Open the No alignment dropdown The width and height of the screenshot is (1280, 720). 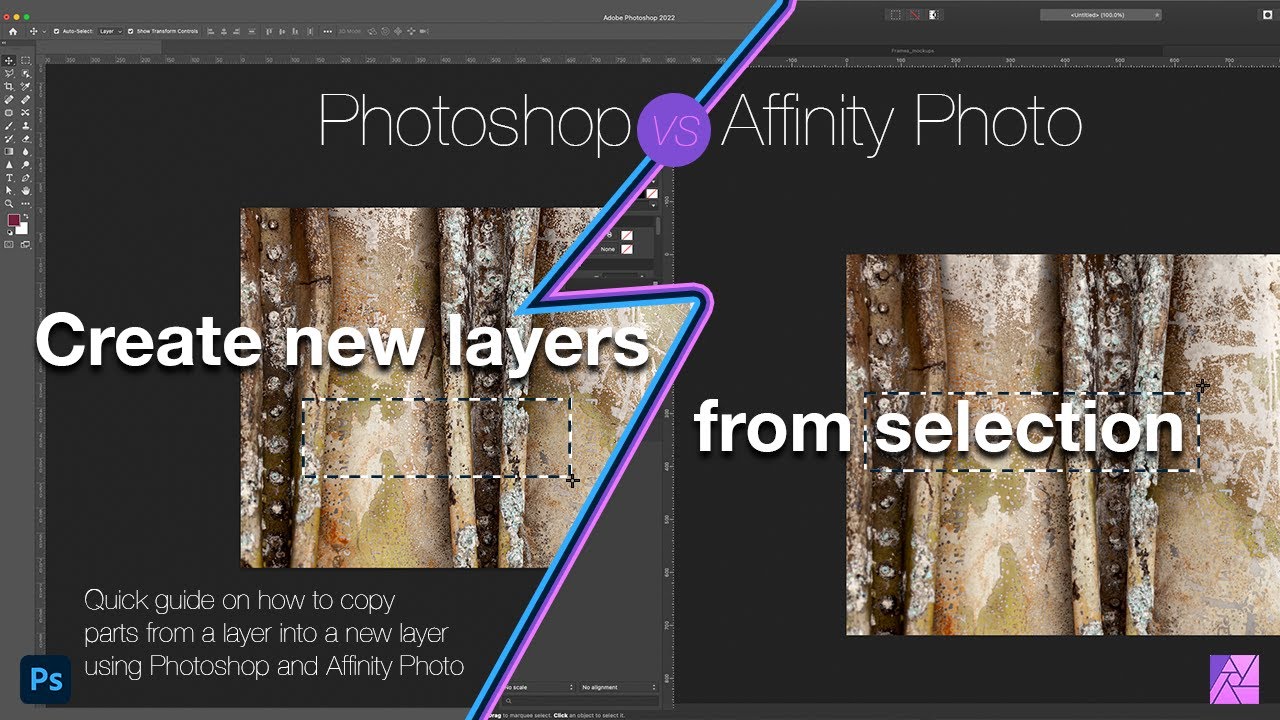[x=619, y=687]
